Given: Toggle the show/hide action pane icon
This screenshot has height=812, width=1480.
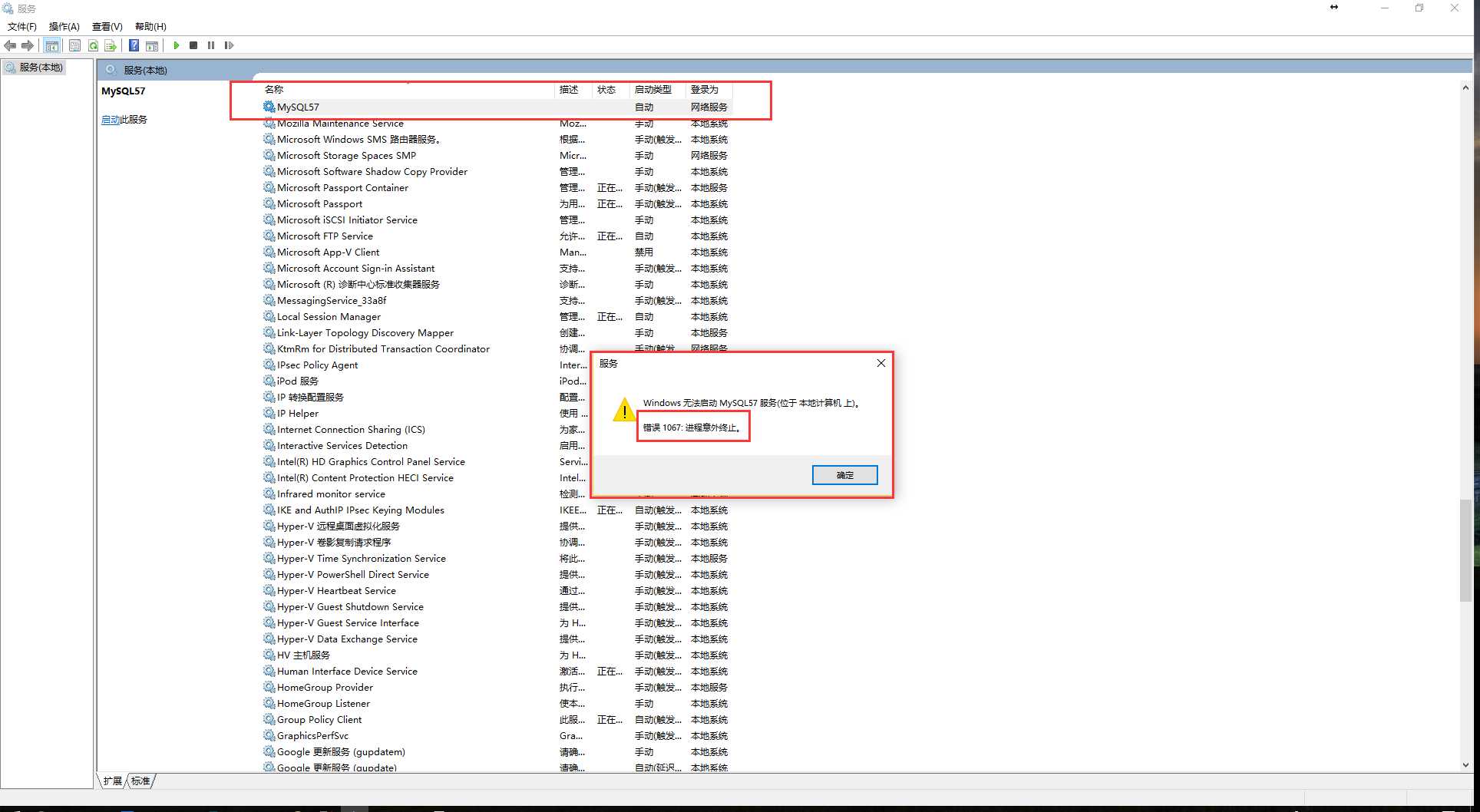Looking at the screenshot, I should (x=152, y=45).
